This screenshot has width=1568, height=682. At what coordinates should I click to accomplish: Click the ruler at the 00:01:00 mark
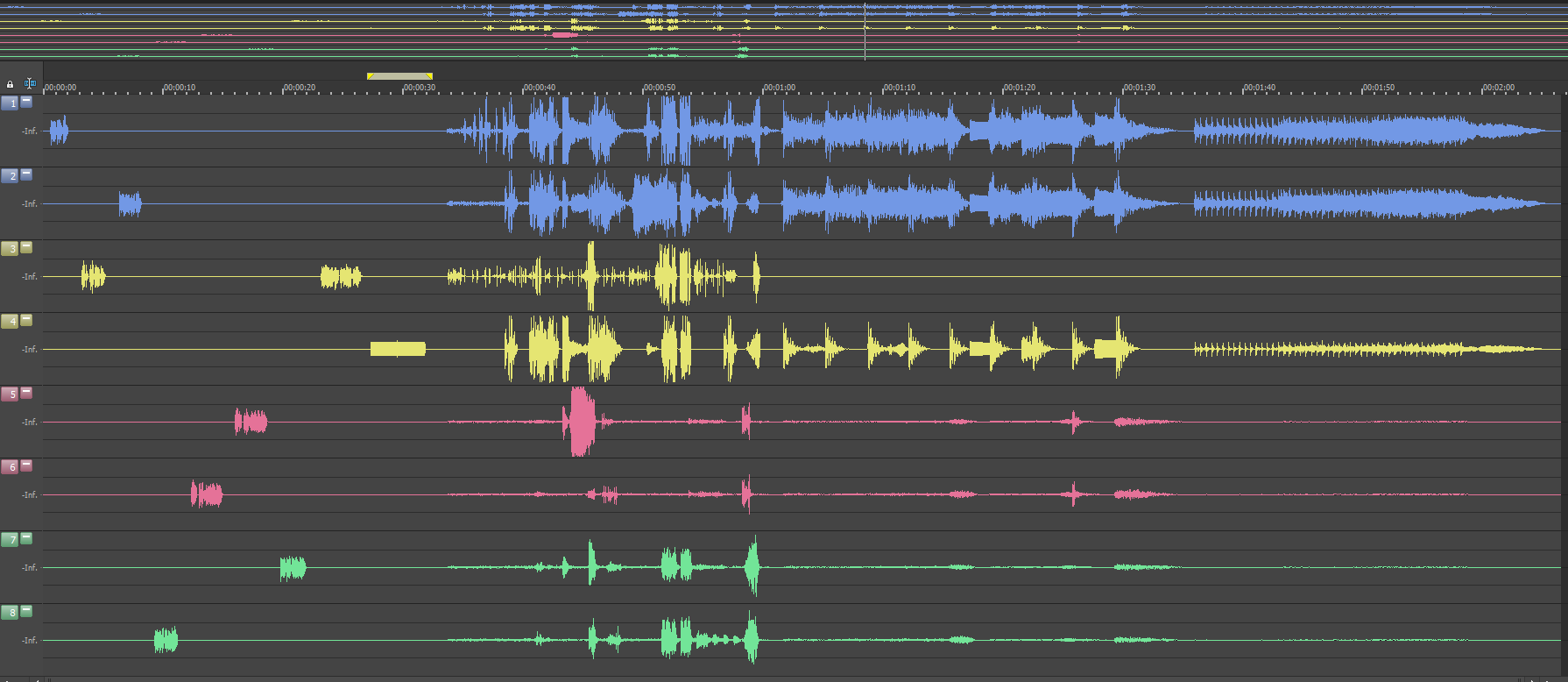(763, 89)
